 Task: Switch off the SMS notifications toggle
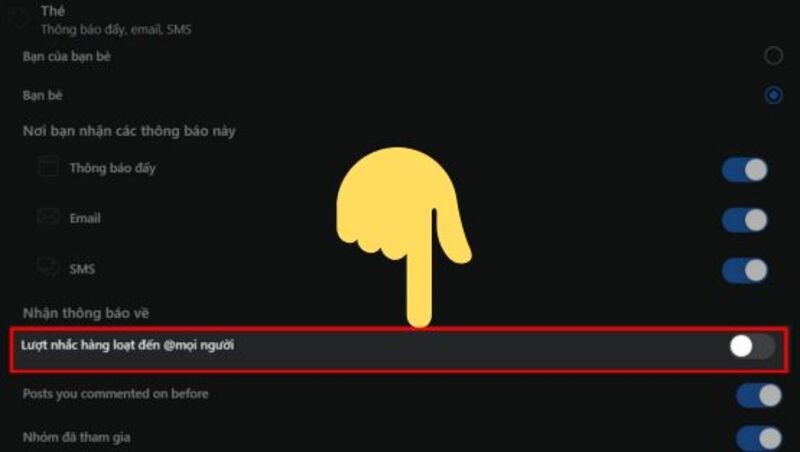pyautogui.click(x=745, y=270)
